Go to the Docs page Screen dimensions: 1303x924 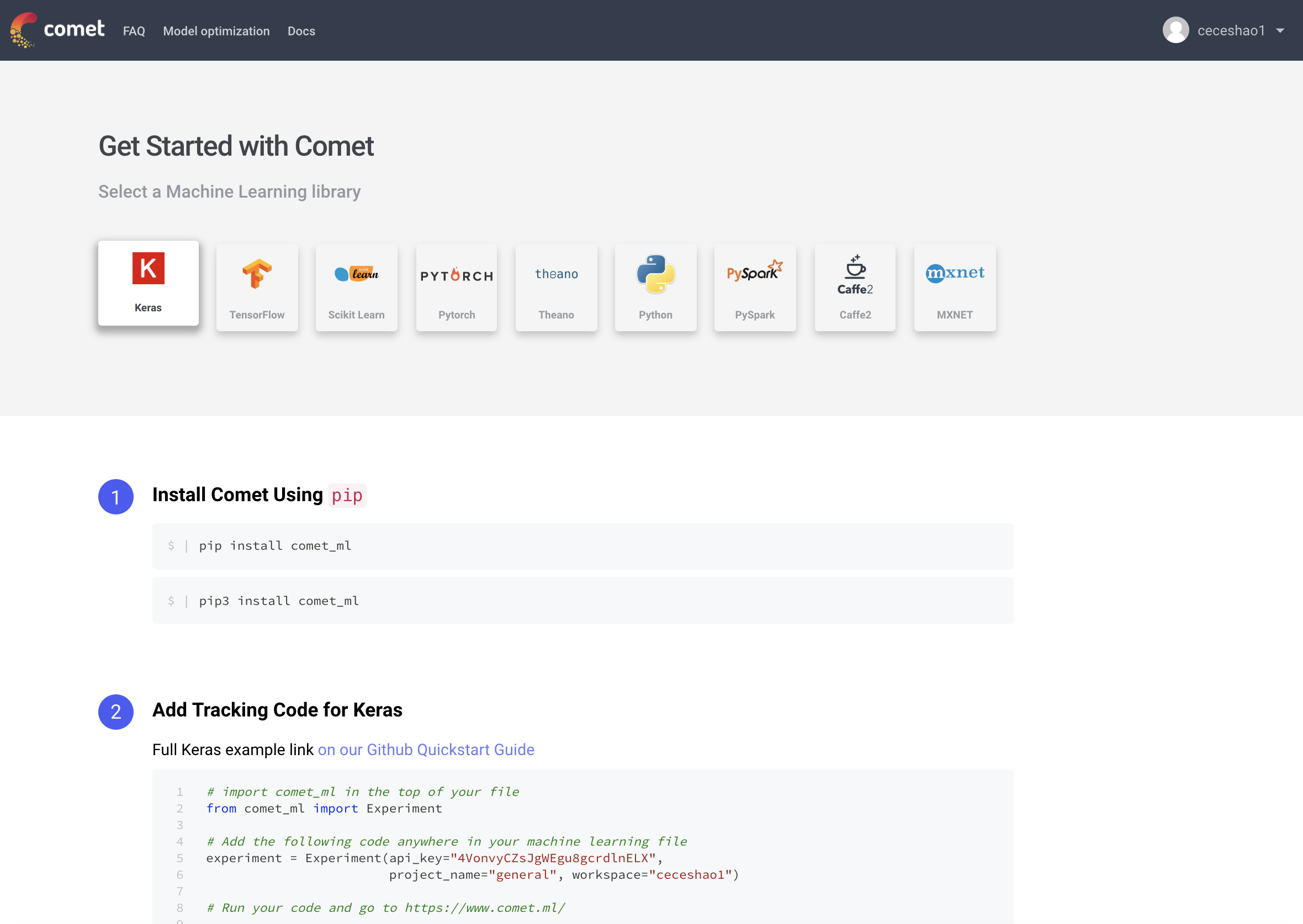[x=301, y=31]
